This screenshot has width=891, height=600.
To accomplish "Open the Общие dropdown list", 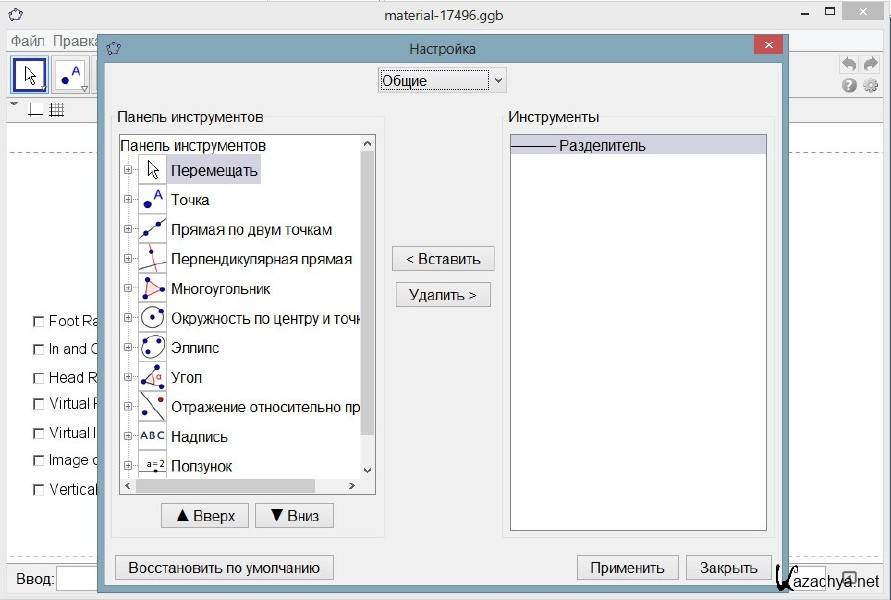I will (442, 80).
